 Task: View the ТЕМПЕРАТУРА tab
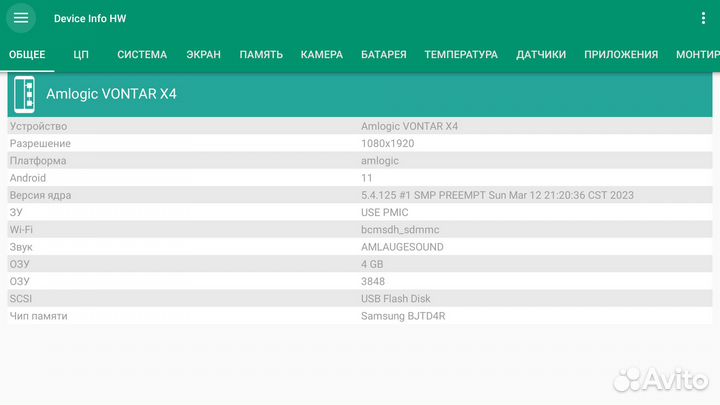[x=461, y=55]
